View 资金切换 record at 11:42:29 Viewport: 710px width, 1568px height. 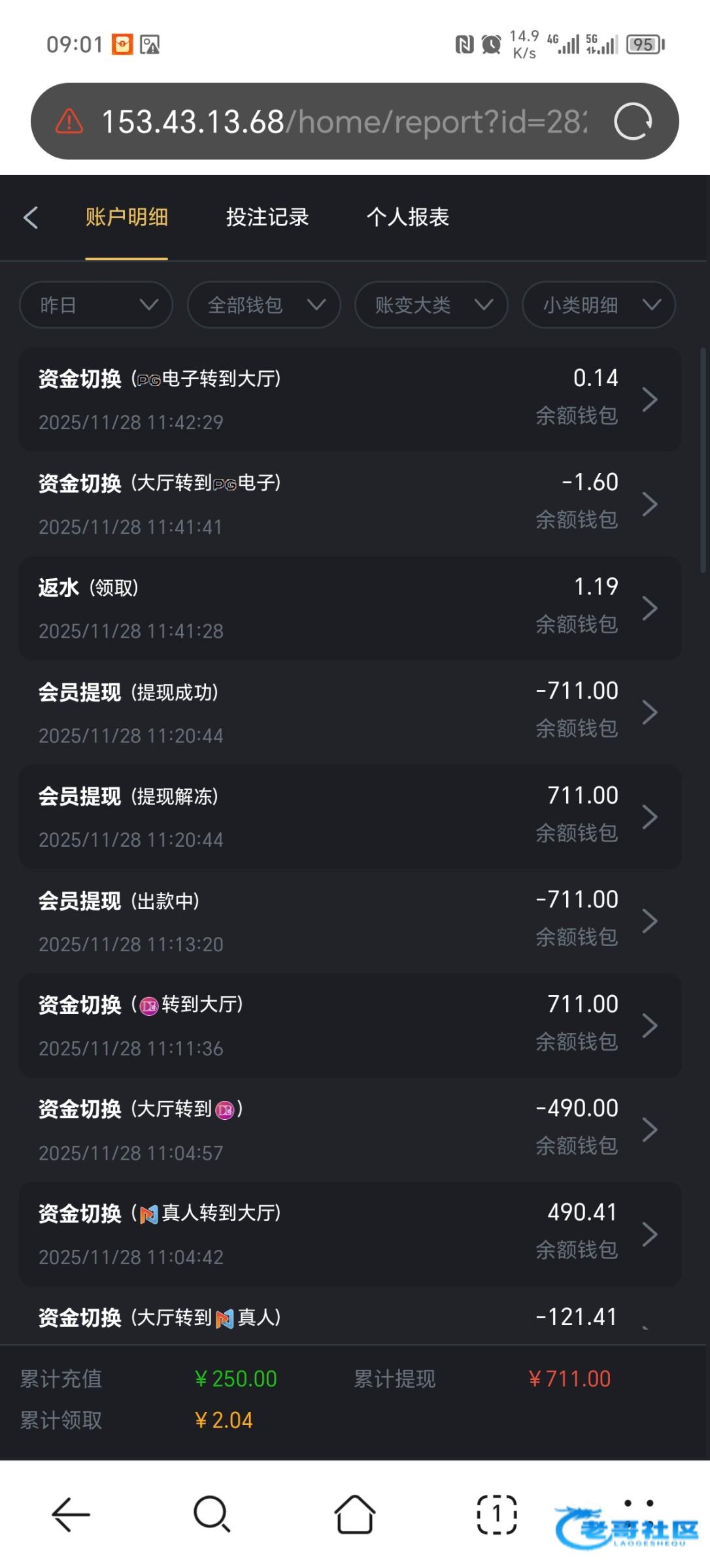click(x=350, y=399)
